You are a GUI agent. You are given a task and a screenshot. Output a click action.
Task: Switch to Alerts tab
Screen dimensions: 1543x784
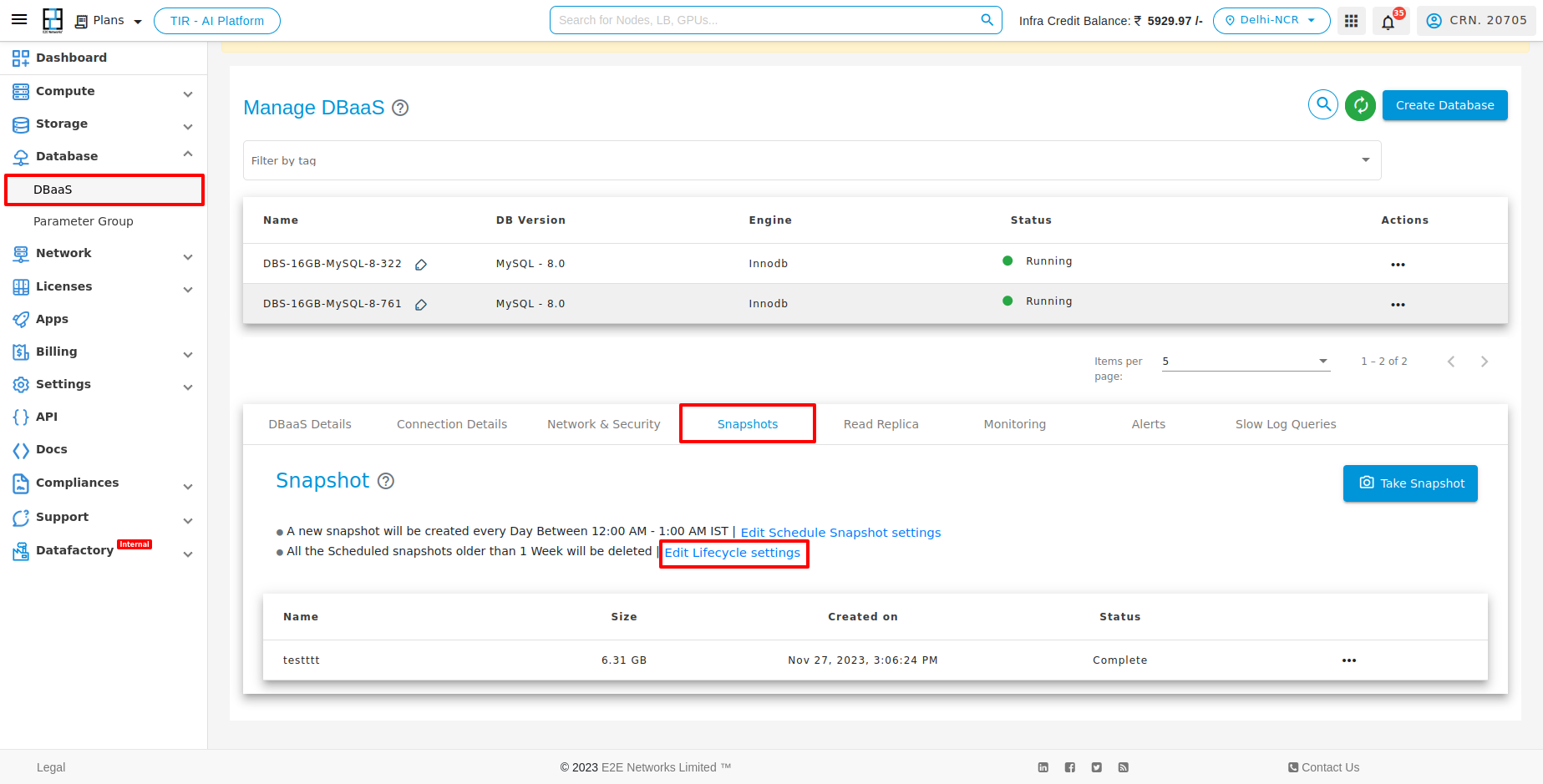click(x=1149, y=424)
